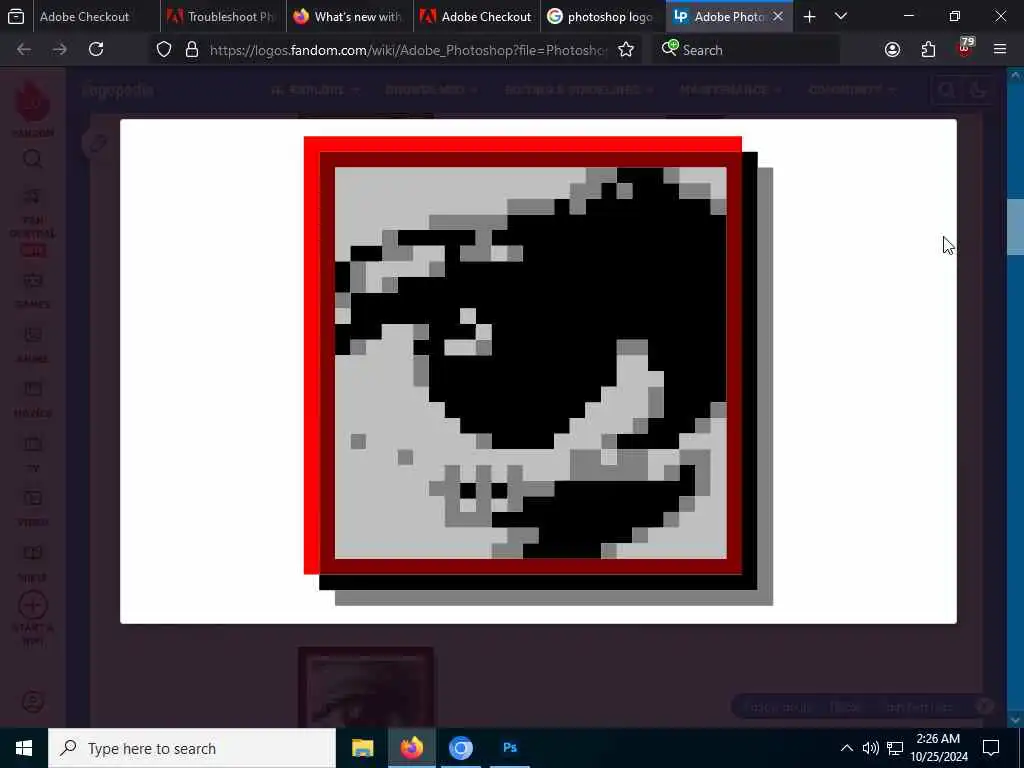Open the Video sidebar section
The image size is (1024, 768).
33,509
